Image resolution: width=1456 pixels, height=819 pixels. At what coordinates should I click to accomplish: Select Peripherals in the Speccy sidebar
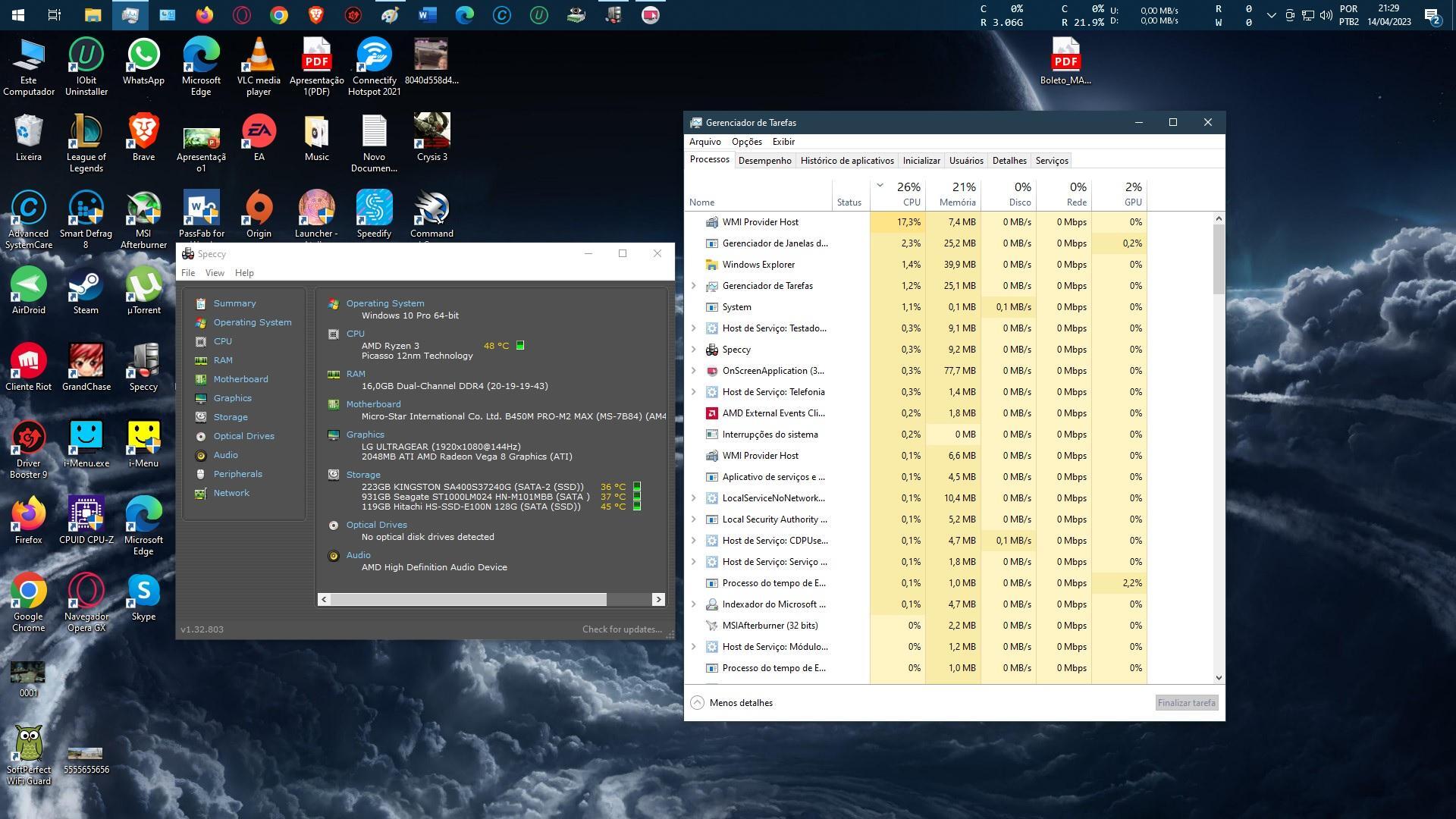click(x=237, y=474)
